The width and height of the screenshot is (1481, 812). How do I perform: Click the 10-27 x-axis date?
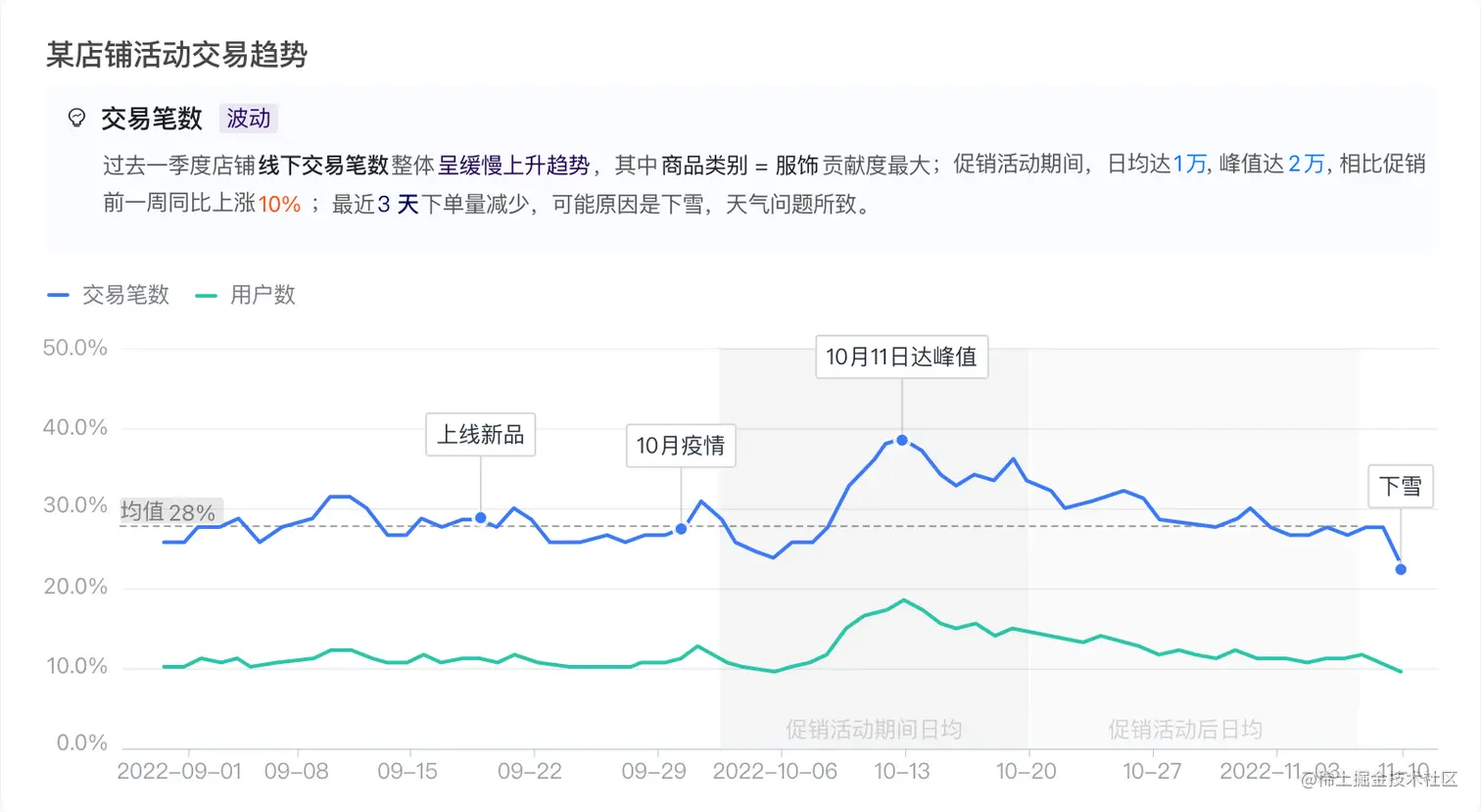1152,772
